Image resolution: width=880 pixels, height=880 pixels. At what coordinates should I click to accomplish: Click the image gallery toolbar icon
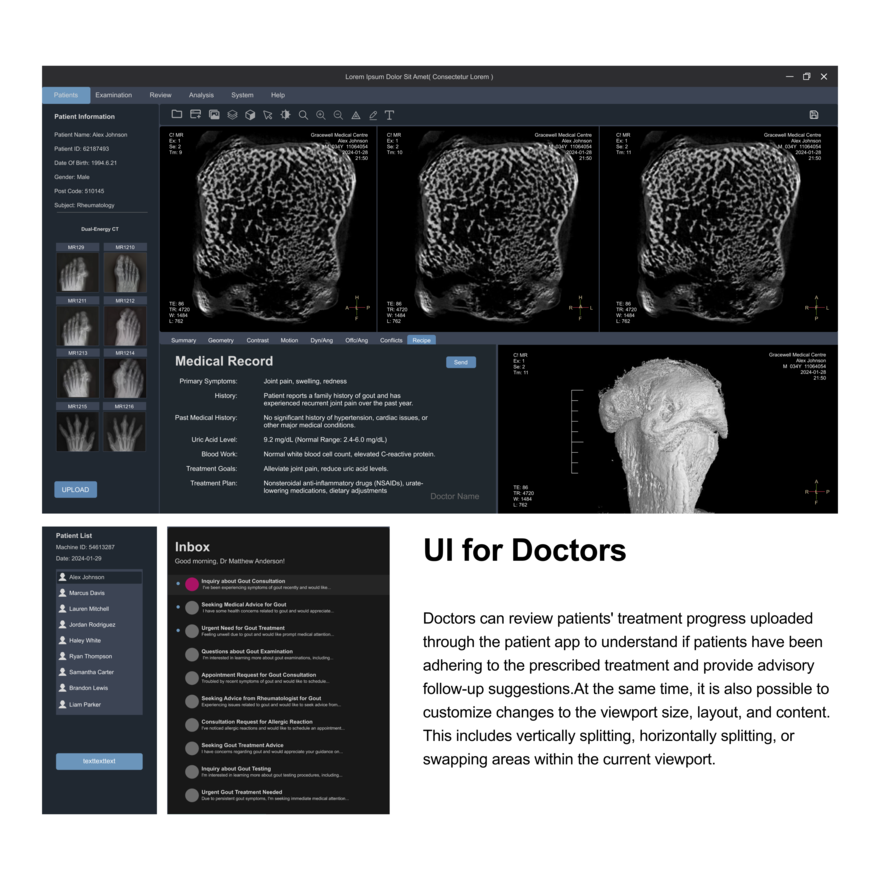pyautogui.click(x=214, y=114)
